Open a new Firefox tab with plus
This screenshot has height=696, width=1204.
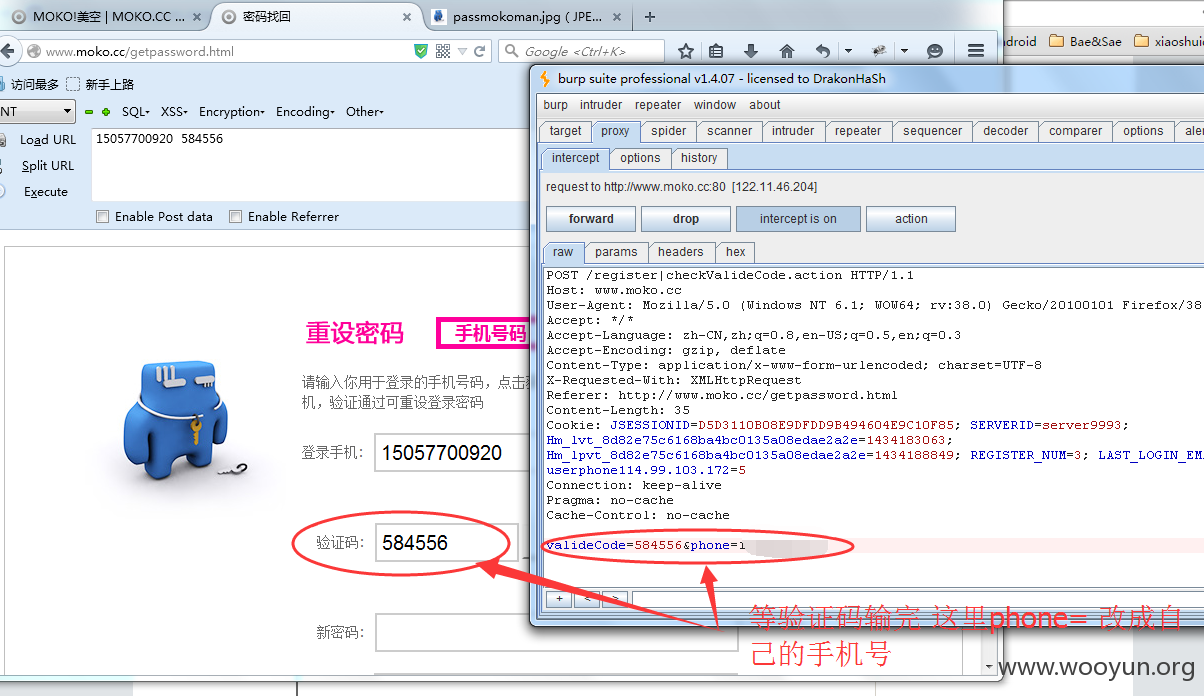650,16
